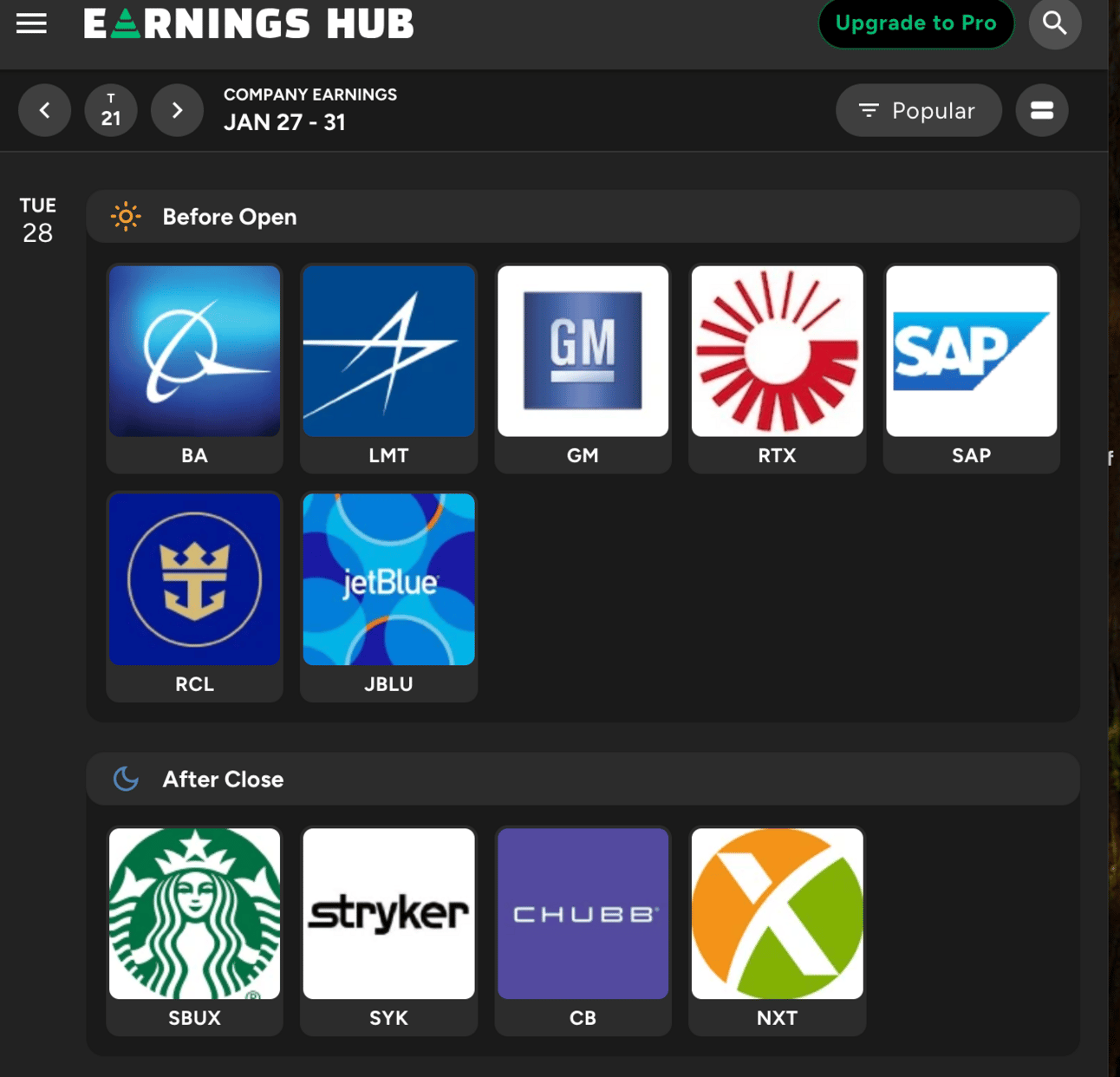Image resolution: width=1120 pixels, height=1077 pixels.
Task: Click the BA ticker label
Action: (194, 456)
